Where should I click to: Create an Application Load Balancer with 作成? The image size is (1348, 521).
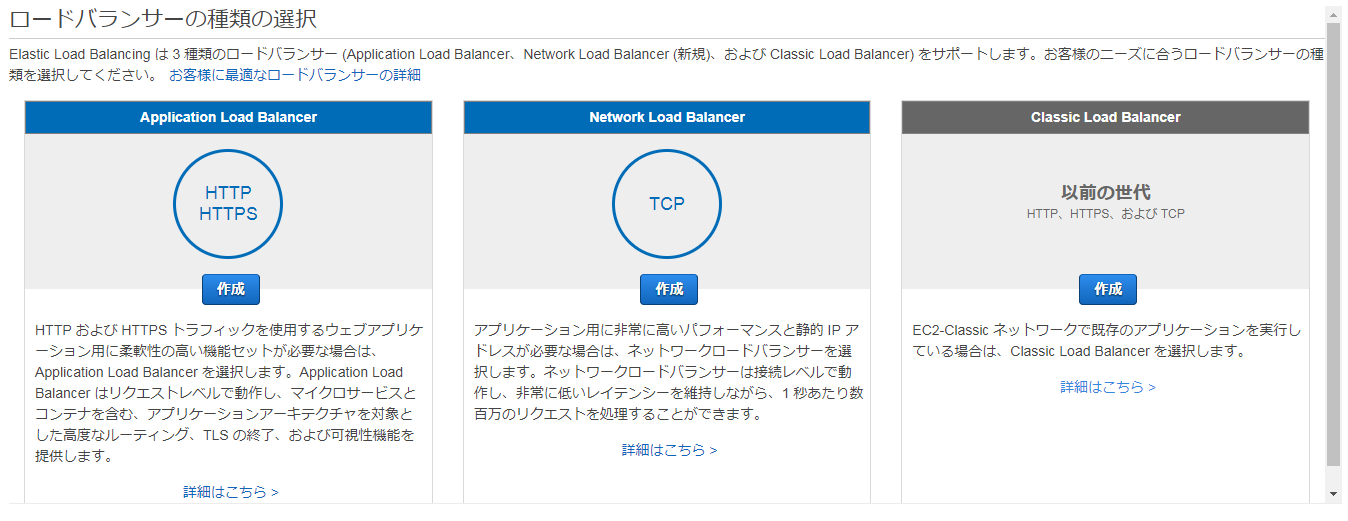pos(230,289)
